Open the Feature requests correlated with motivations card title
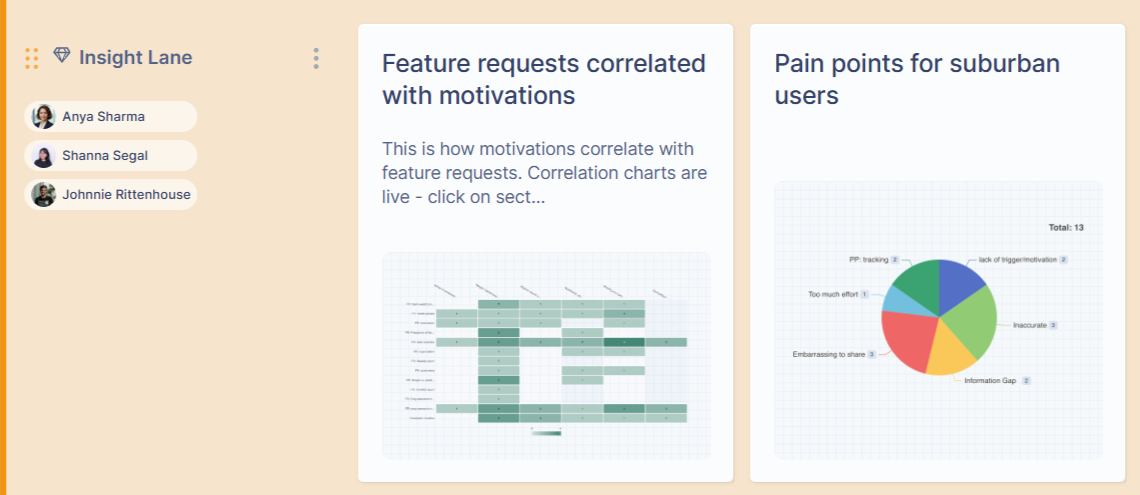This screenshot has width=1140, height=495. pyautogui.click(x=543, y=80)
